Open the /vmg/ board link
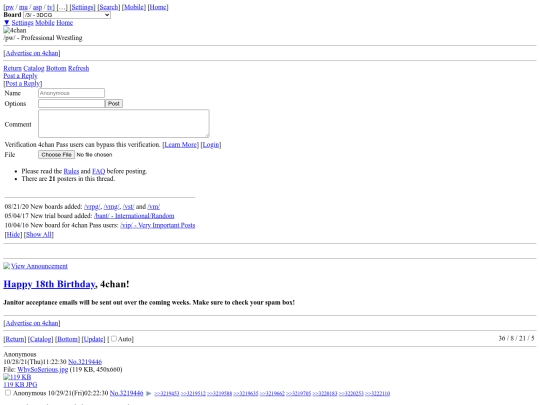Screen dimensions: 540x405 point(112,207)
